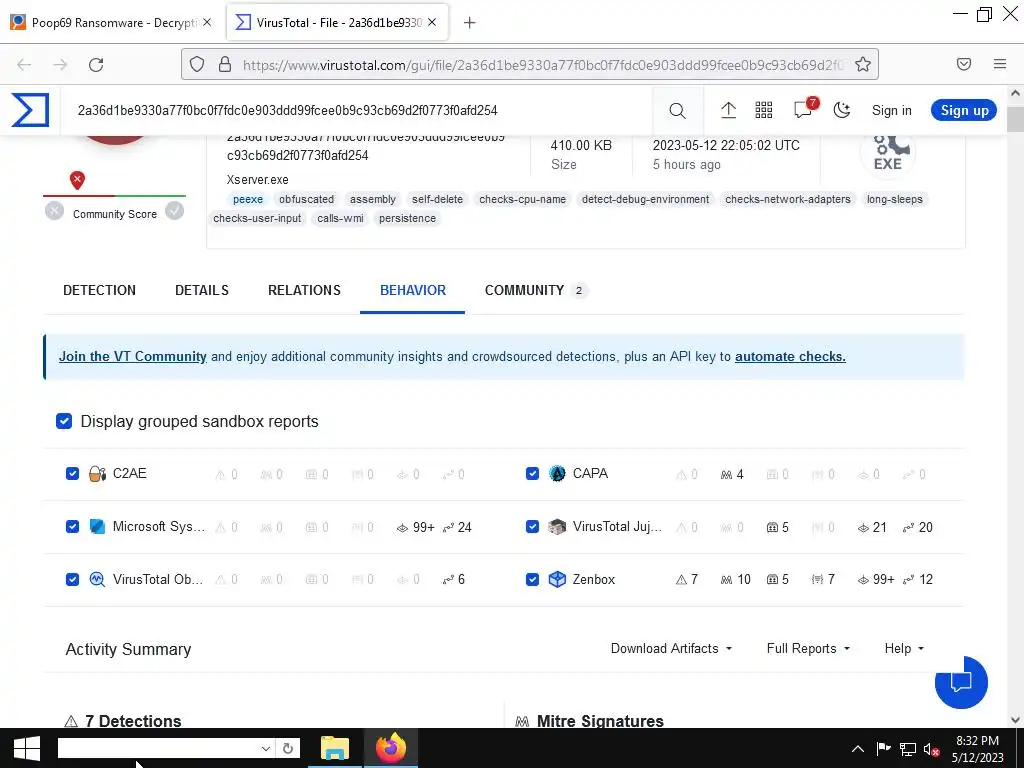This screenshot has height=768, width=1024.
Task: Open the Firefox hamburger menu
Action: pos(1000,64)
